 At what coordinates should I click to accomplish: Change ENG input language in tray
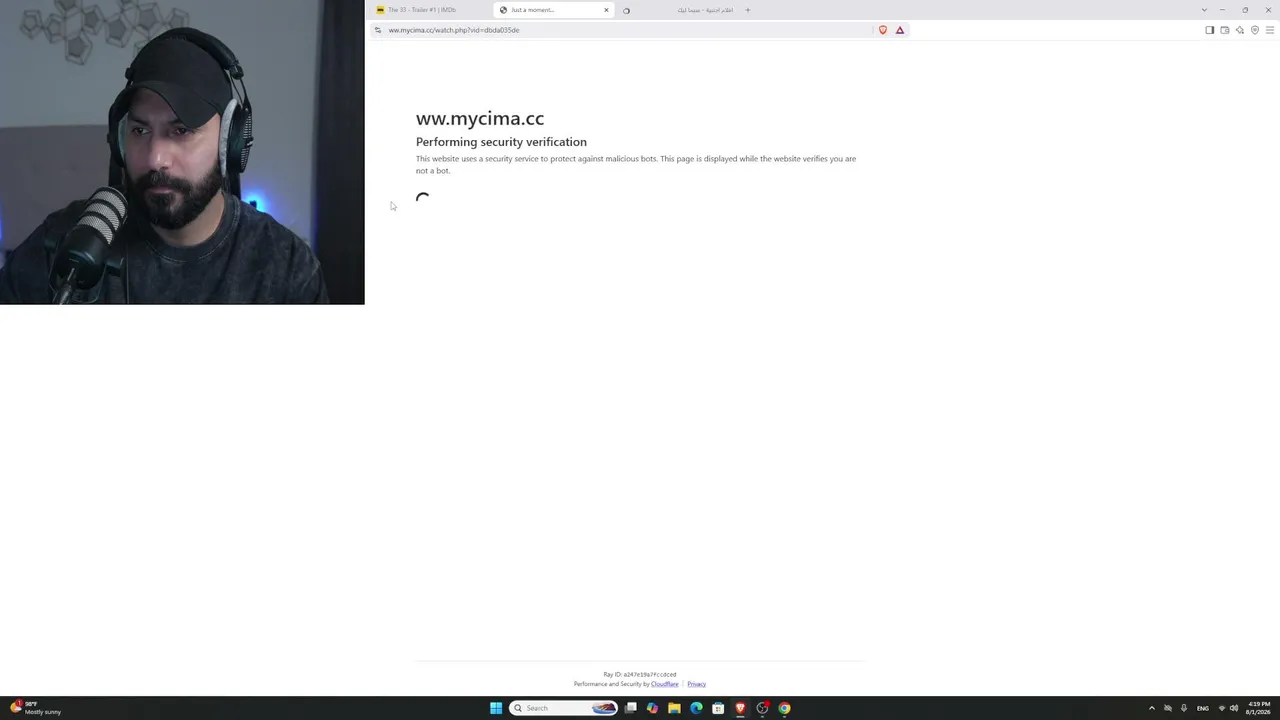(1203, 708)
